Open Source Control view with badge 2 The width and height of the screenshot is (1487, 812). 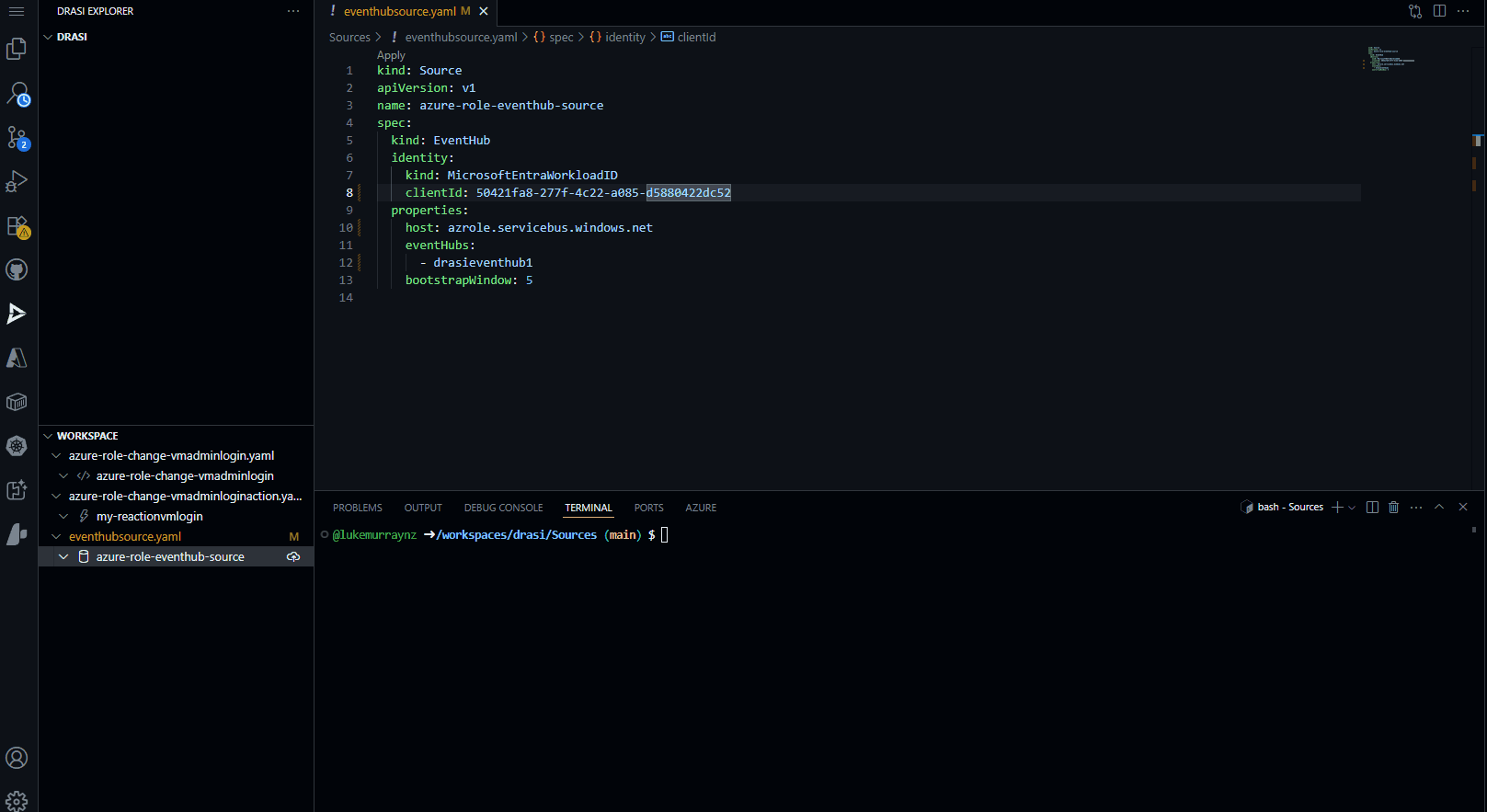(17, 137)
